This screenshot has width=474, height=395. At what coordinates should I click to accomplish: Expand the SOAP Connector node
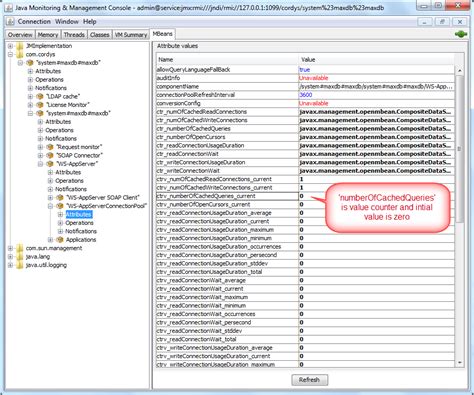(40, 155)
